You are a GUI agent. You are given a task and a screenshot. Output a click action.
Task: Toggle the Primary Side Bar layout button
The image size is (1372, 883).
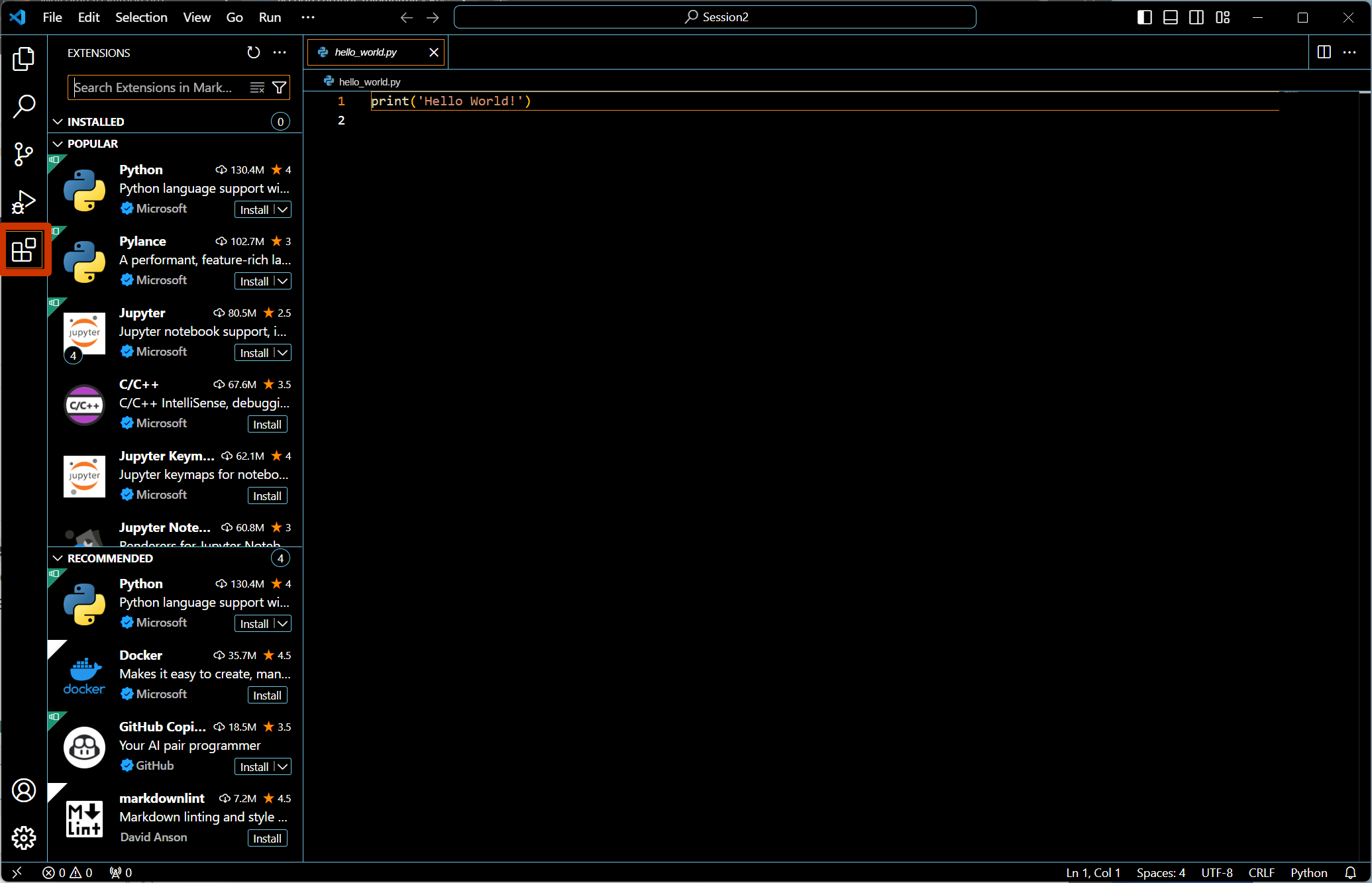tap(1144, 17)
